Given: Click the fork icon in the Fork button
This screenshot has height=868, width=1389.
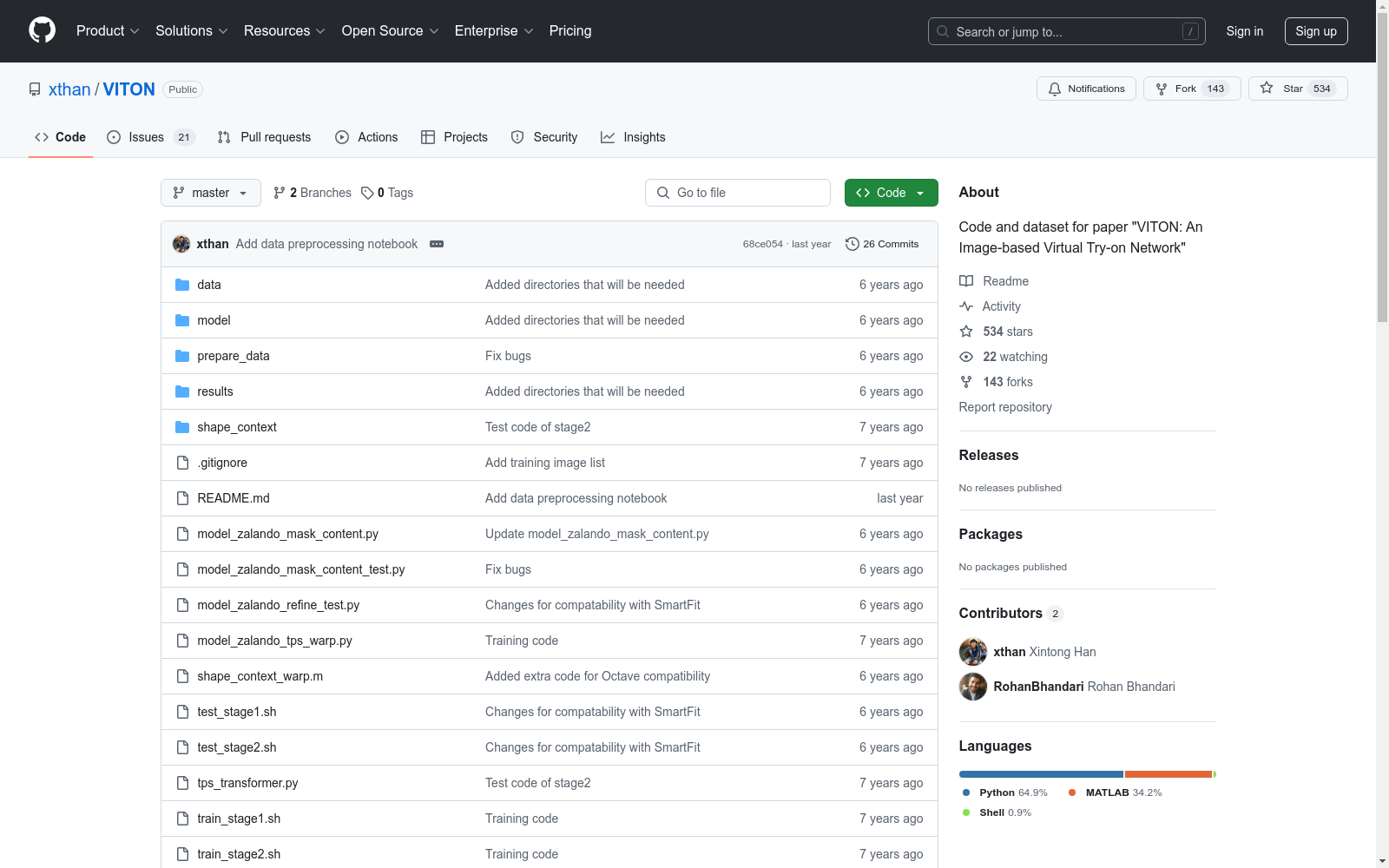Looking at the screenshot, I should (x=1162, y=89).
